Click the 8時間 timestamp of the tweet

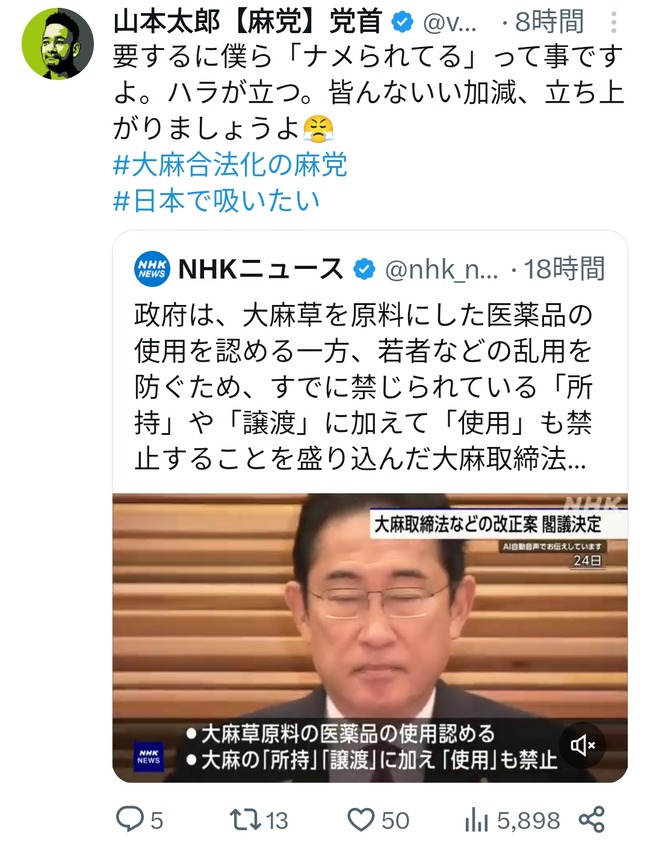tap(549, 22)
